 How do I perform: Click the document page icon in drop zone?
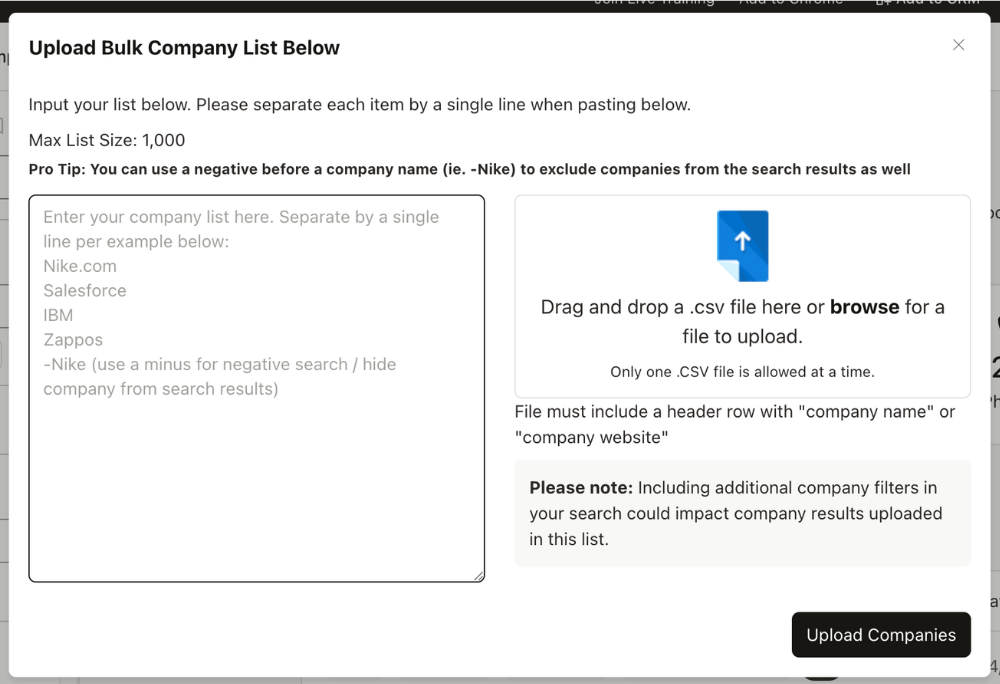point(742,248)
